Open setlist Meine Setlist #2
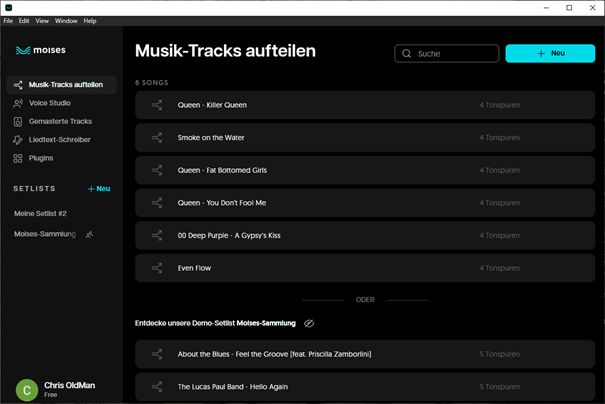605x404 pixels. 40,213
